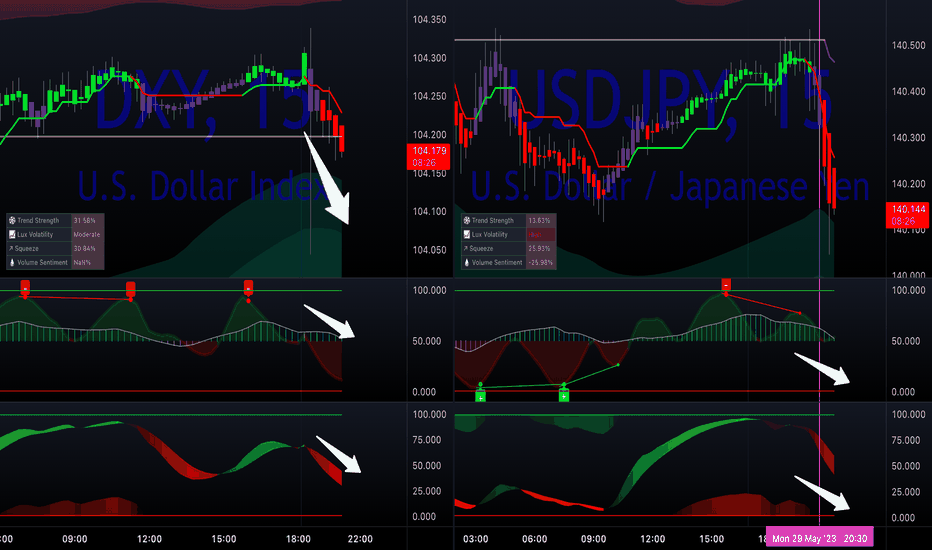Select the grey horizontal line atop USDJPY chart
The image size is (932, 550).
[640, 40]
